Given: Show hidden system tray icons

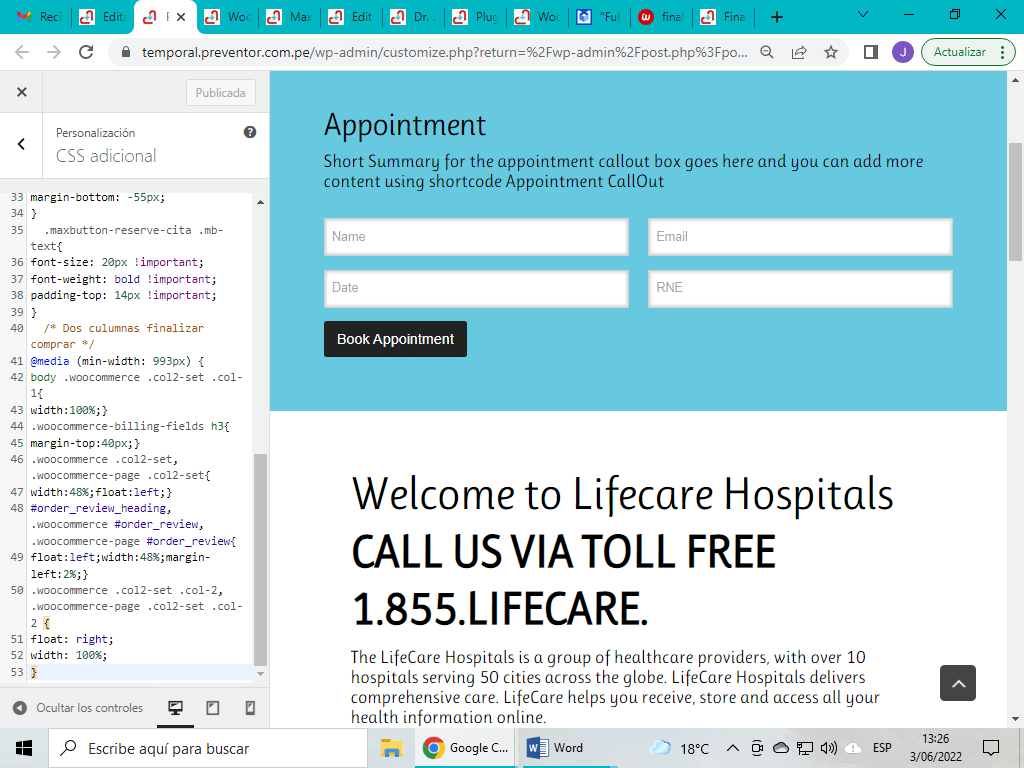Looking at the screenshot, I should 733,748.
